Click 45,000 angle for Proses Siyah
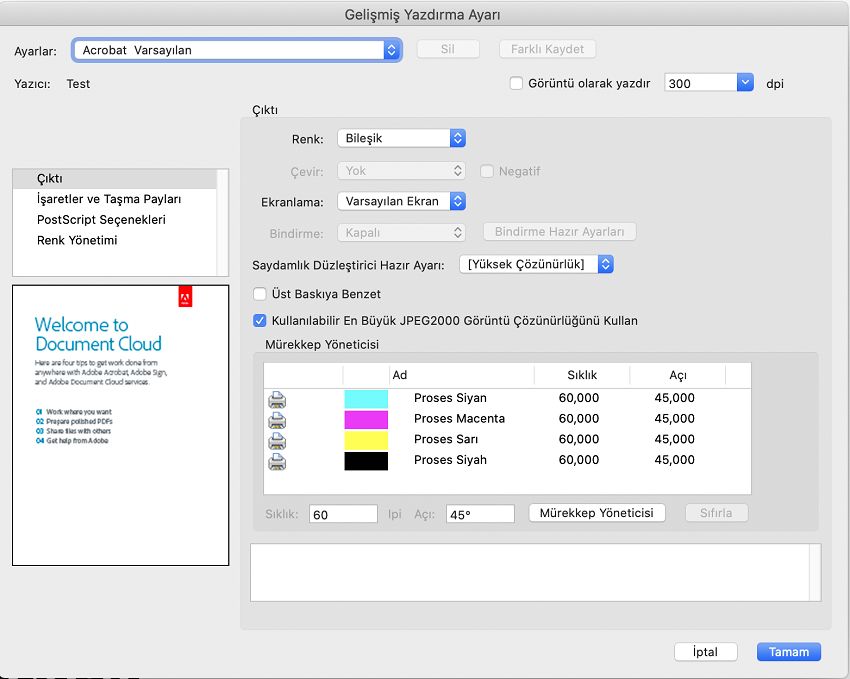850x679 pixels. coord(674,460)
